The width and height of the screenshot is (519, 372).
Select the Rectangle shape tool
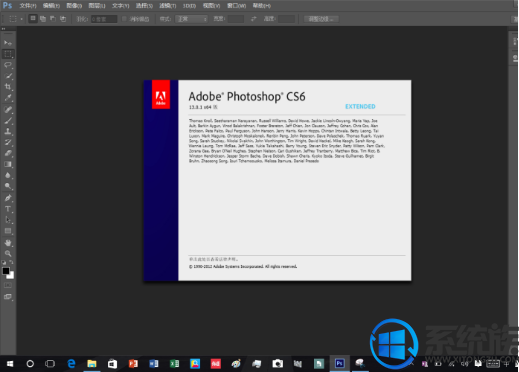click(8, 231)
